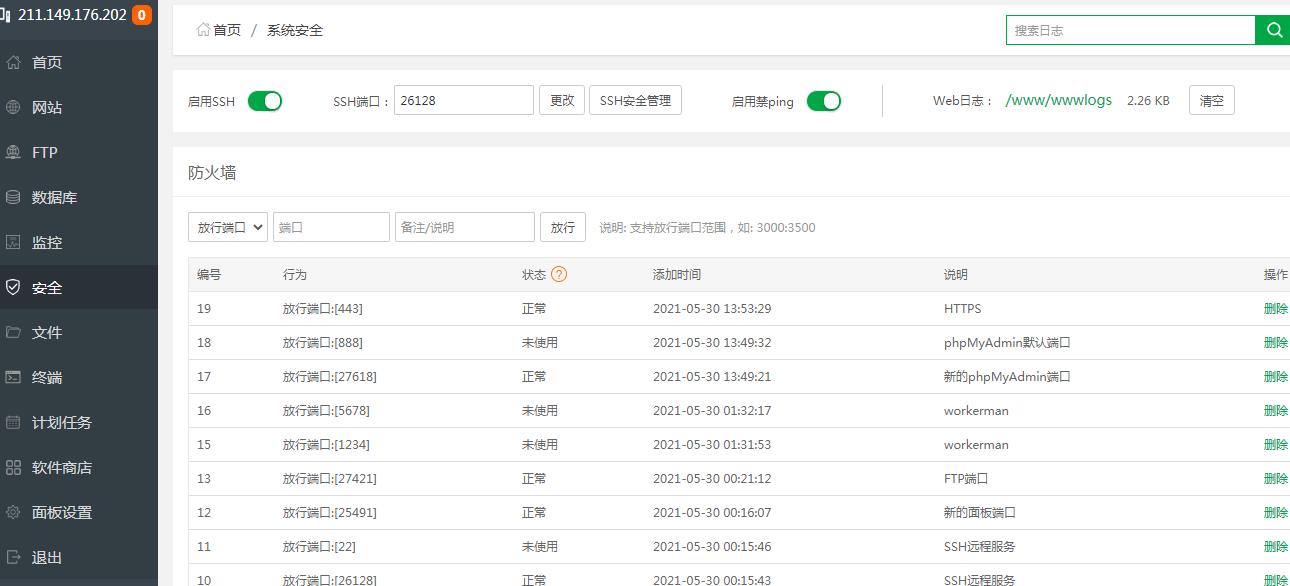1290x586 pixels.
Task: Open the 网站 section in the sidebar
Action: click(x=46, y=107)
